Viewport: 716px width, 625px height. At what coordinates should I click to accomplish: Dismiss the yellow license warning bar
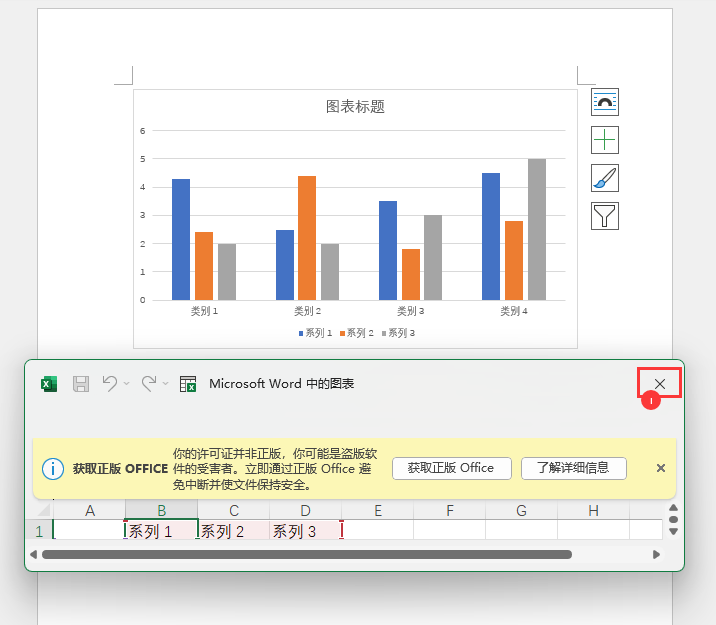[x=661, y=468]
